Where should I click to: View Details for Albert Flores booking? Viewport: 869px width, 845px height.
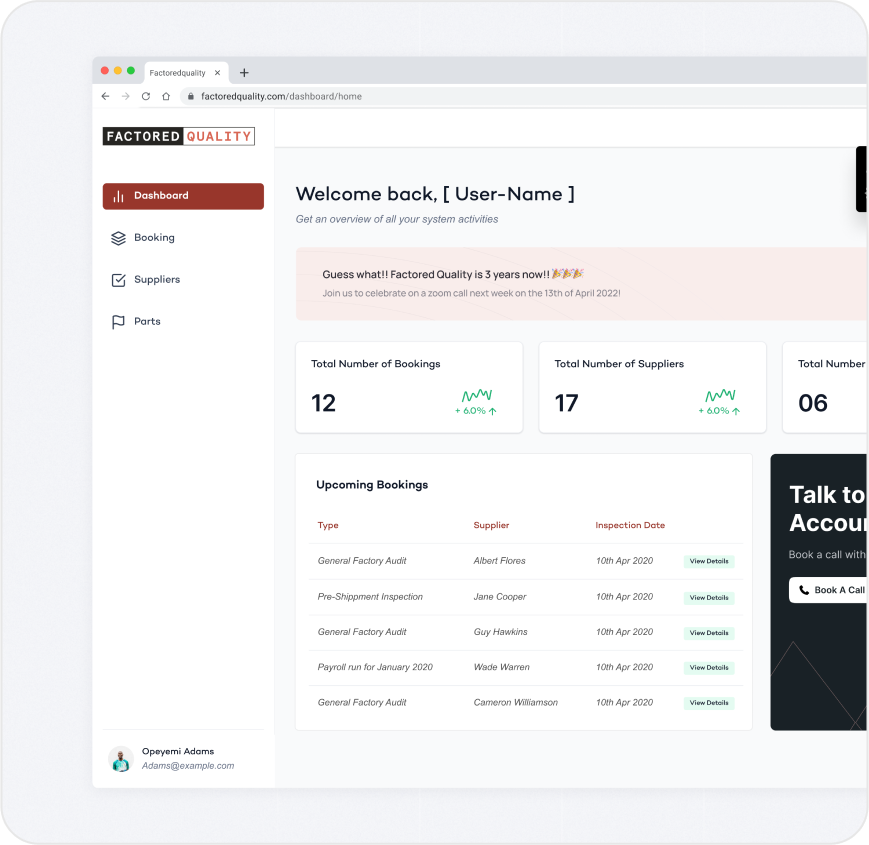(x=709, y=561)
